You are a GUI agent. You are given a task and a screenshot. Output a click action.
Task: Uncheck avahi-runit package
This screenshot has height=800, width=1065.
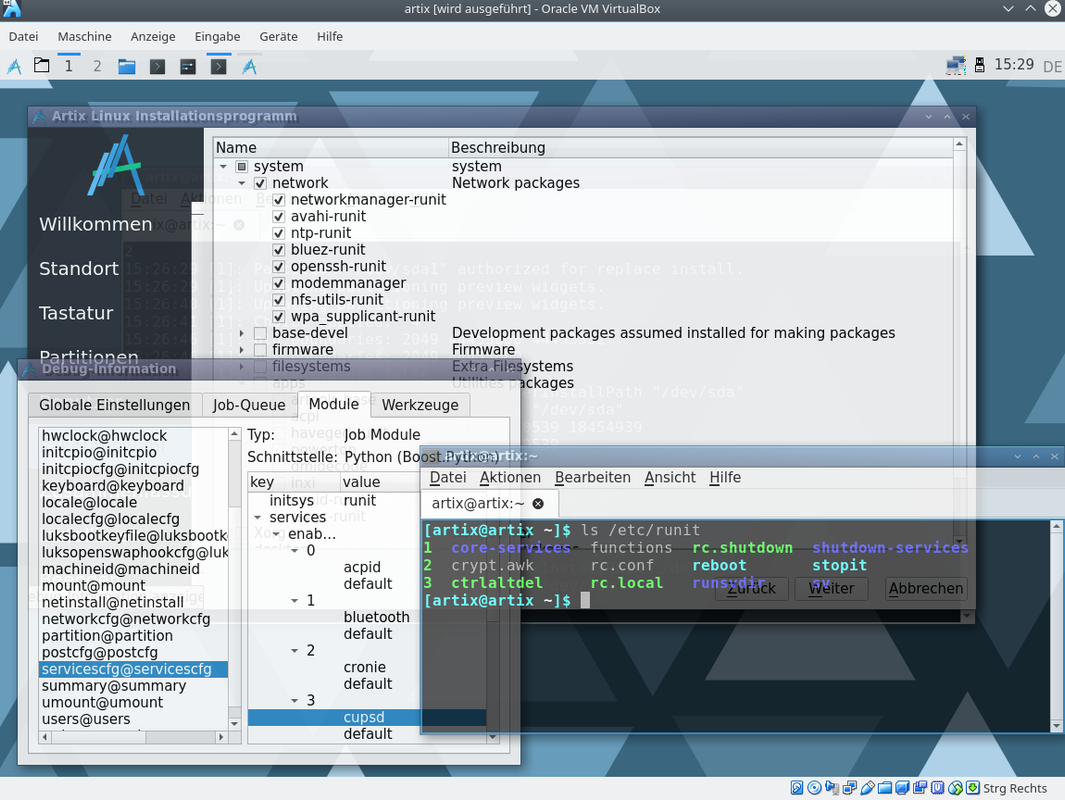click(278, 217)
